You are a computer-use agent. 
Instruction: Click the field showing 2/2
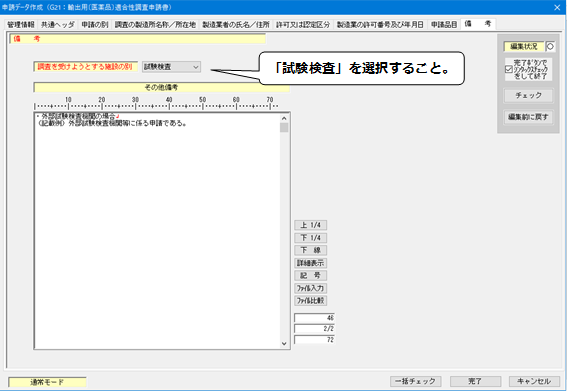coord(314,329)
